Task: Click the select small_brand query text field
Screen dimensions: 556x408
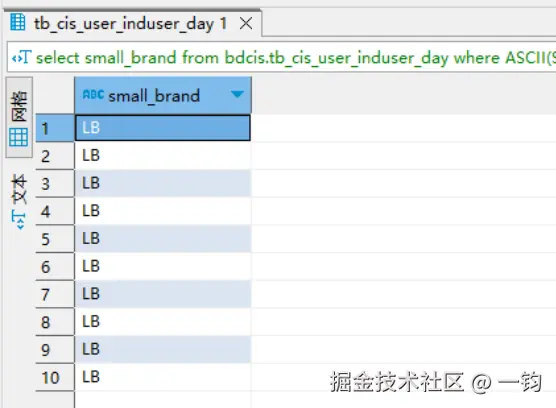Action: pyautogui.click(x=282, y=57)
